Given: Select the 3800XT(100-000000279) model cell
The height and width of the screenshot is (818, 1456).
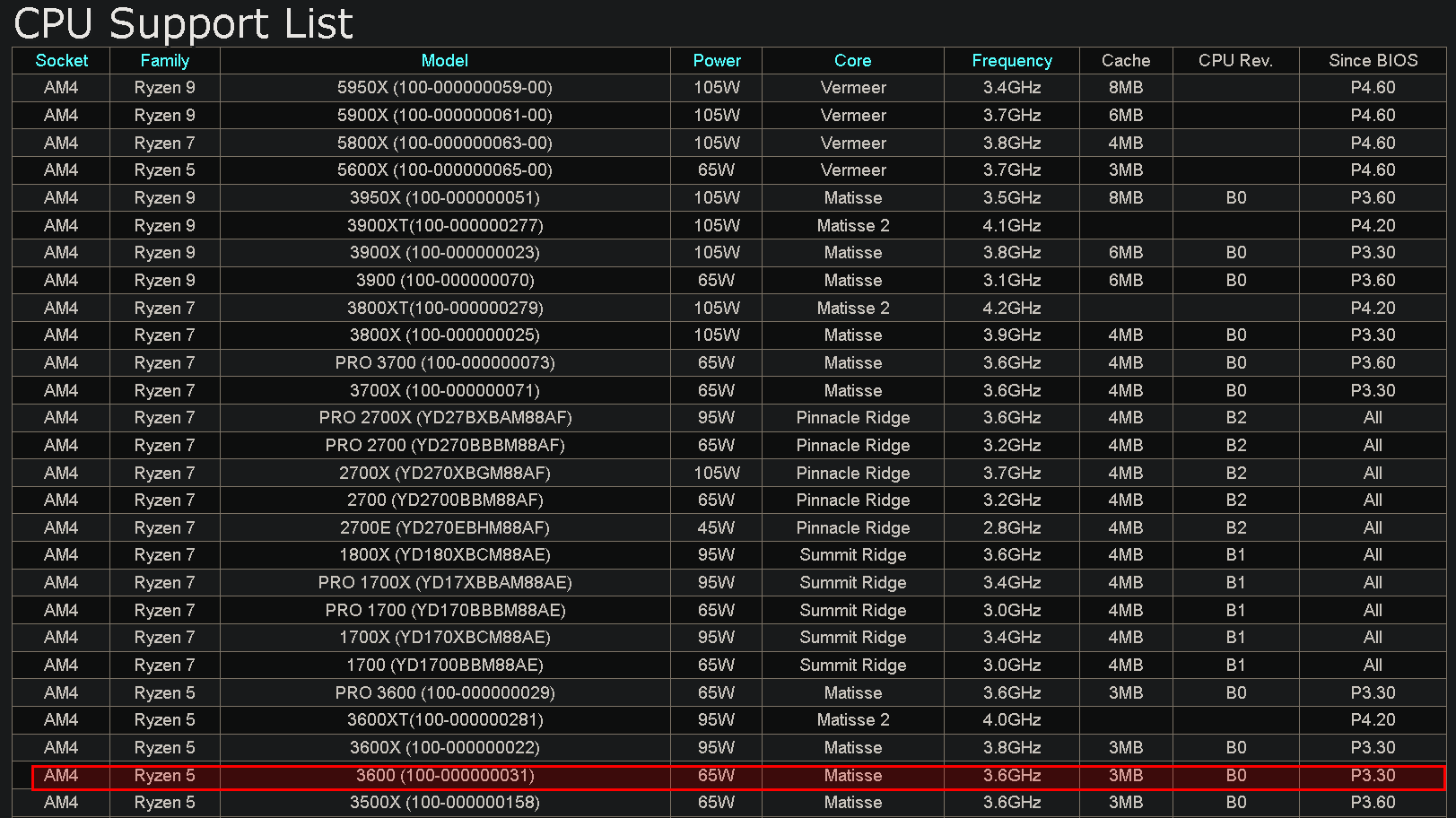Looking at the screenshot, I should [x=445, y=308].
